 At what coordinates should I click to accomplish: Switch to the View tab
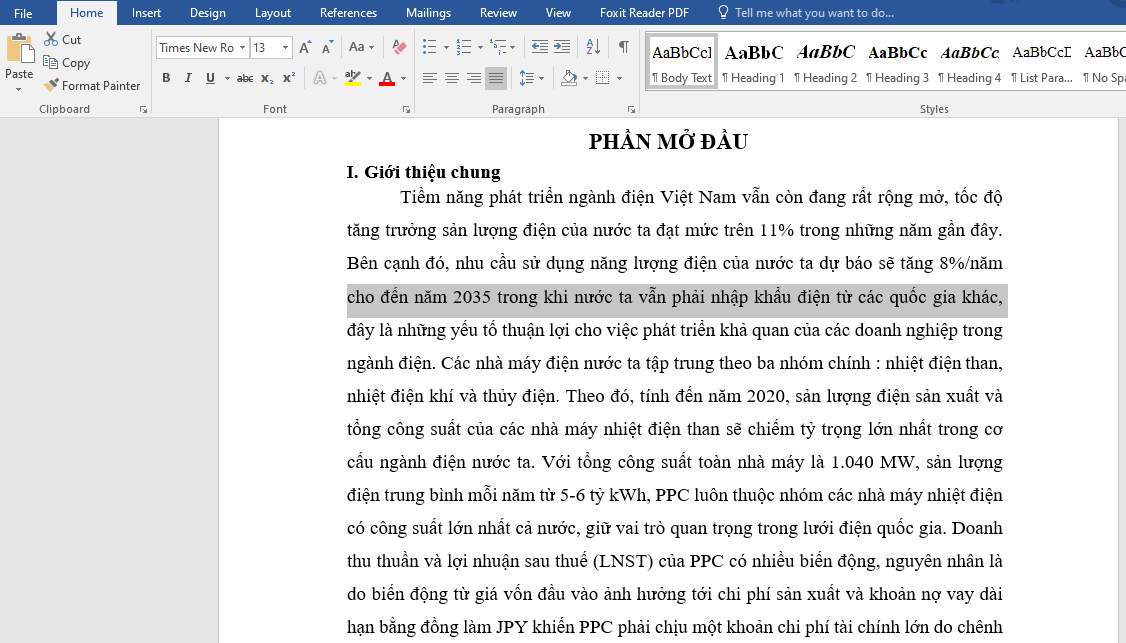558,13
